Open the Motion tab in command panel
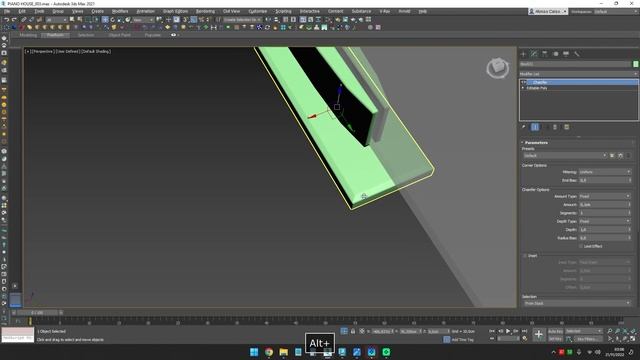This screenshot has height=360, width=640. (555, 54)
